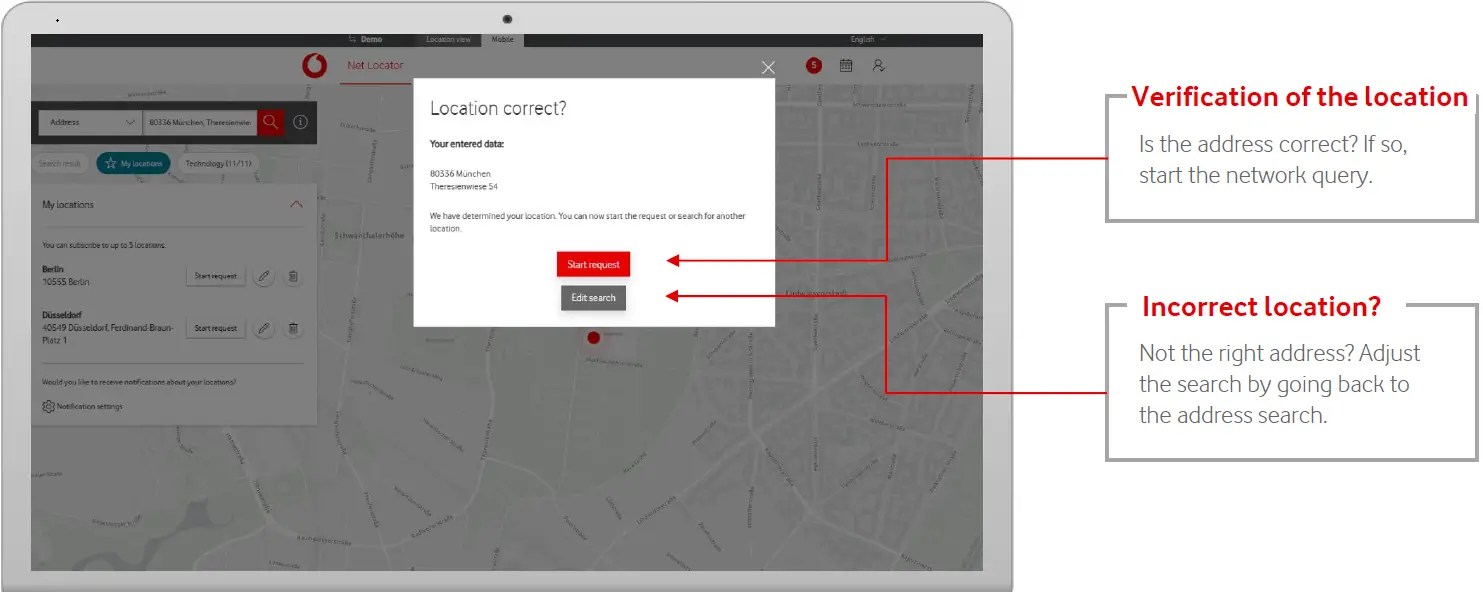
Task: Click red Start request button in dialog
Action: tap(593, 265)
